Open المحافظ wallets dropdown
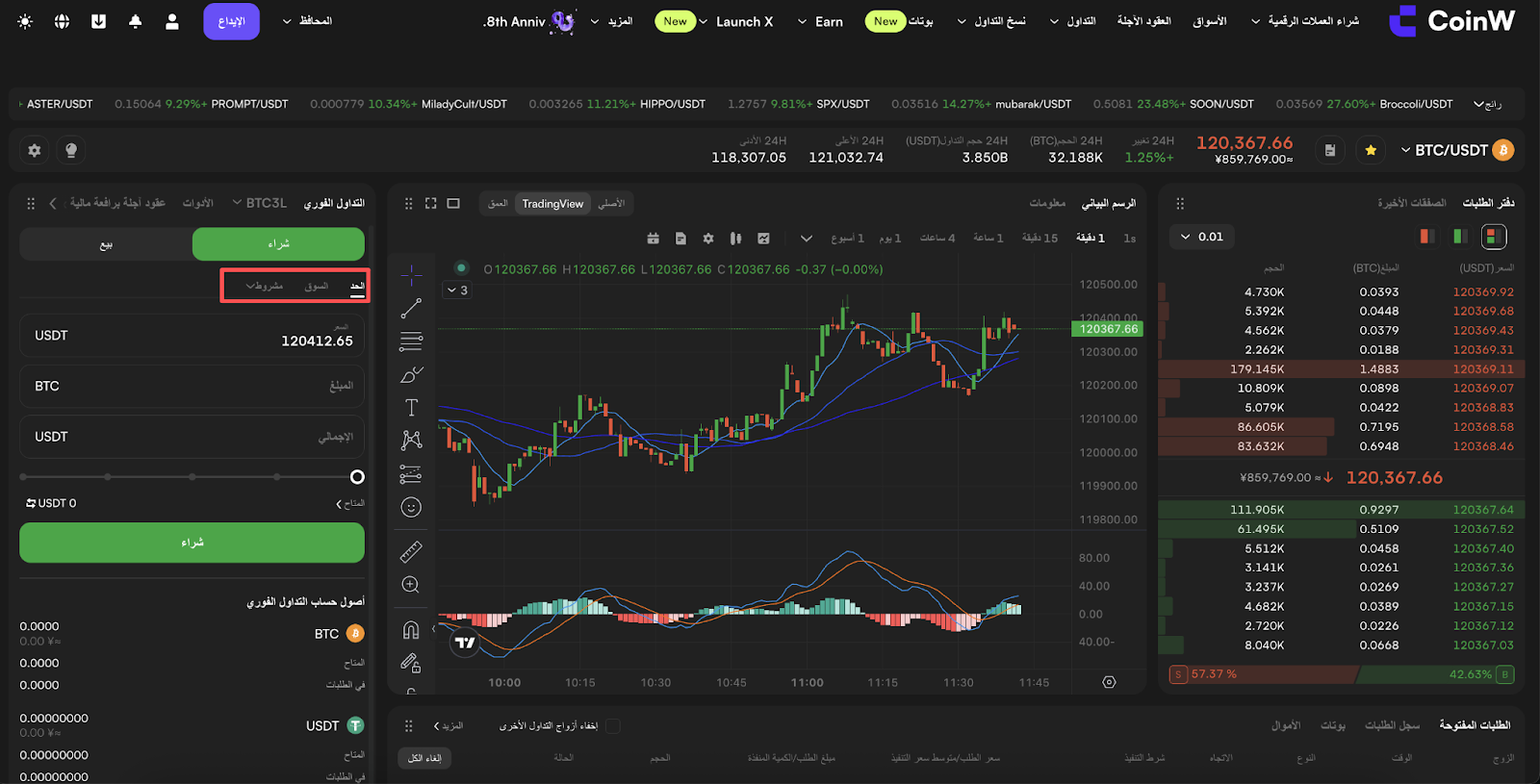Screen dimensions: 1540x784 click(x=307, y=21)
